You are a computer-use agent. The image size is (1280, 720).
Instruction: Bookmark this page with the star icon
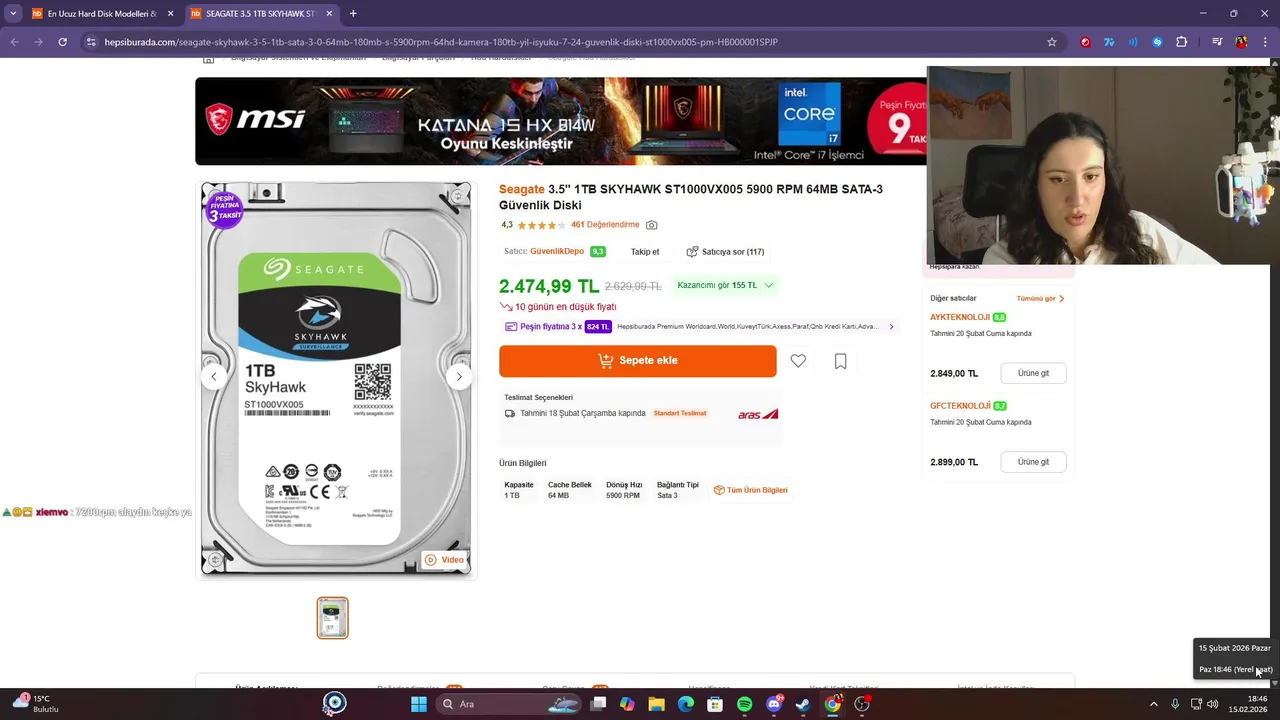(x=1051, y=42)
